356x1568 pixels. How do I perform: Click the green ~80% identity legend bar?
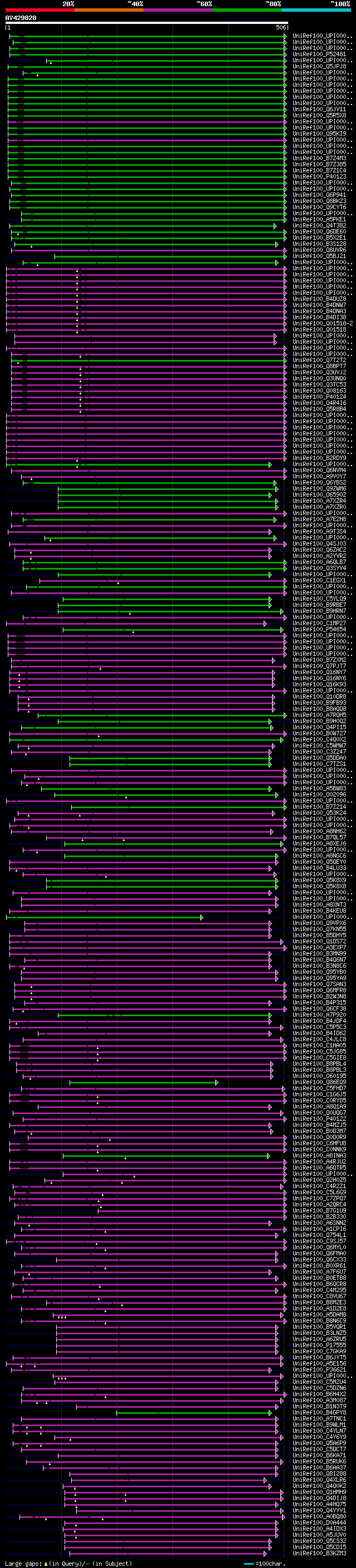pos(247,10)
